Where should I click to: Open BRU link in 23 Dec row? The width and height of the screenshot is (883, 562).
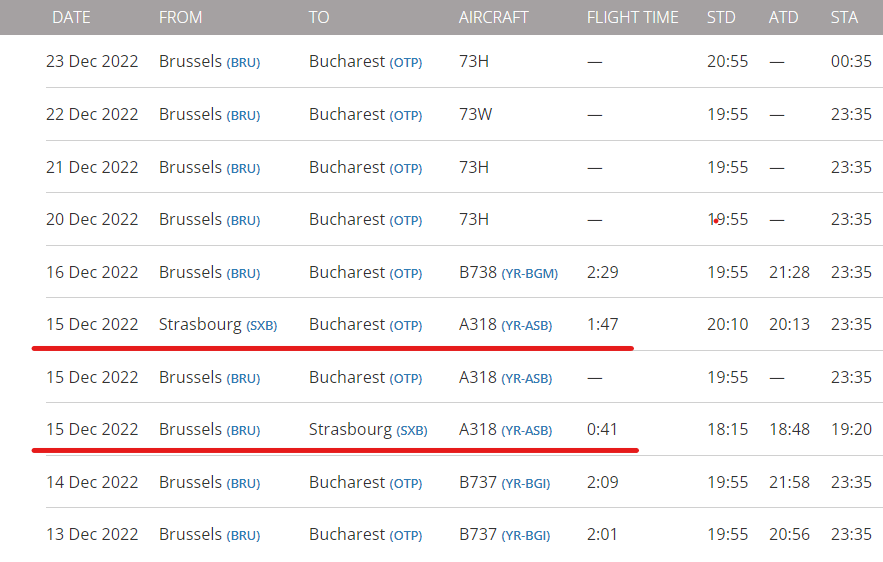coord(243,63)
